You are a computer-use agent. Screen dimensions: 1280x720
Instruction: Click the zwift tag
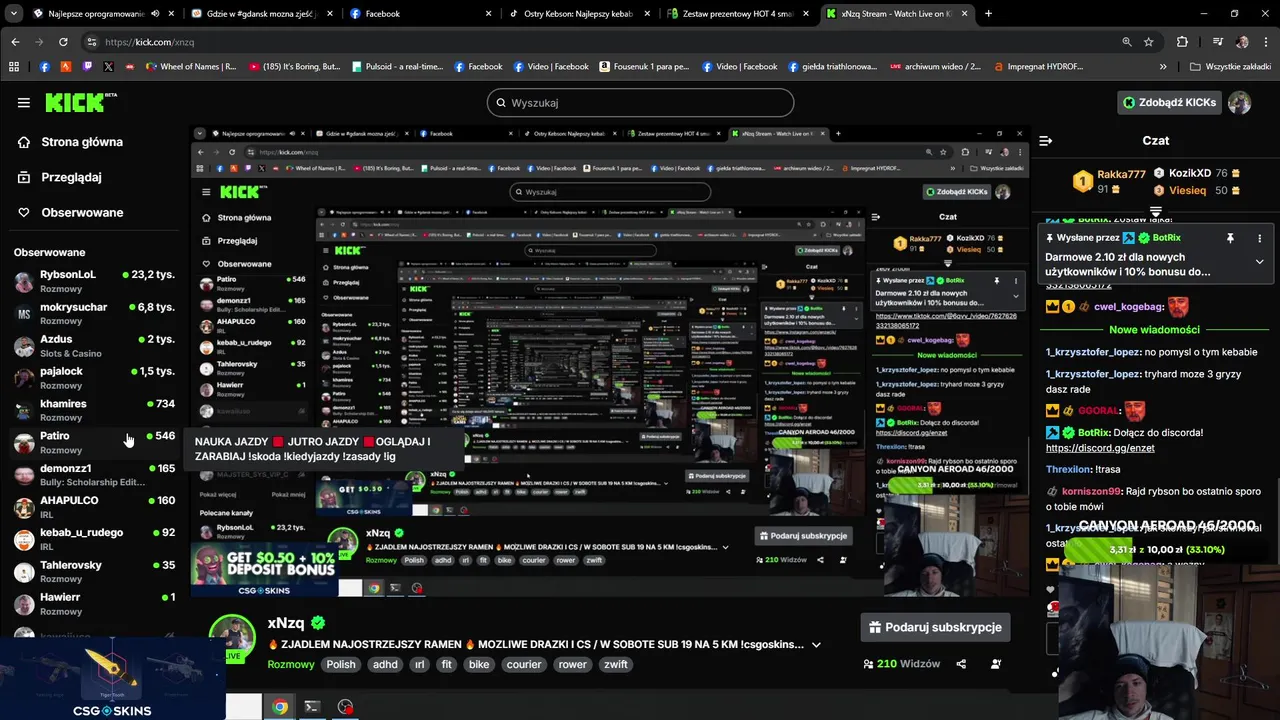616,664
